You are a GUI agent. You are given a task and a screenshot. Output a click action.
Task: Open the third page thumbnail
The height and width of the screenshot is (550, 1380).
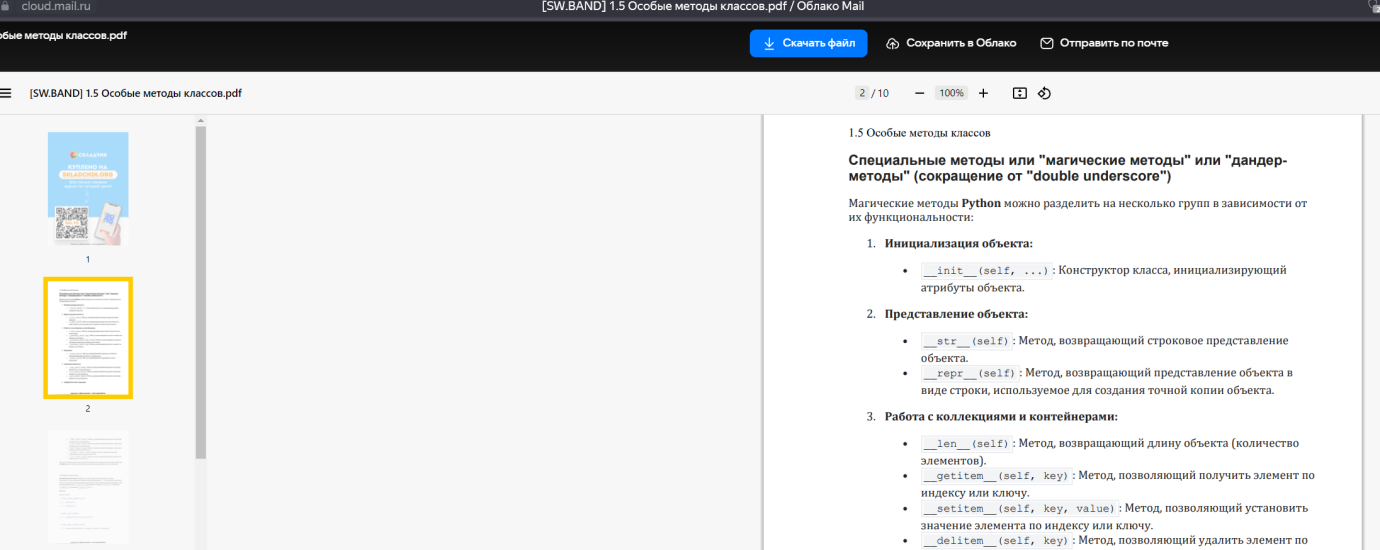88,488
